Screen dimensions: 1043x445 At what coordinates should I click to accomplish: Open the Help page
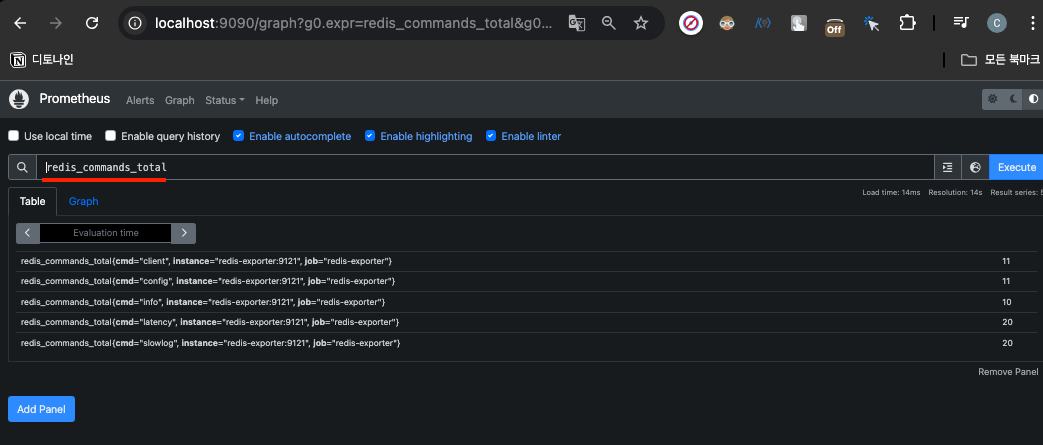click(x=267, y=100)
